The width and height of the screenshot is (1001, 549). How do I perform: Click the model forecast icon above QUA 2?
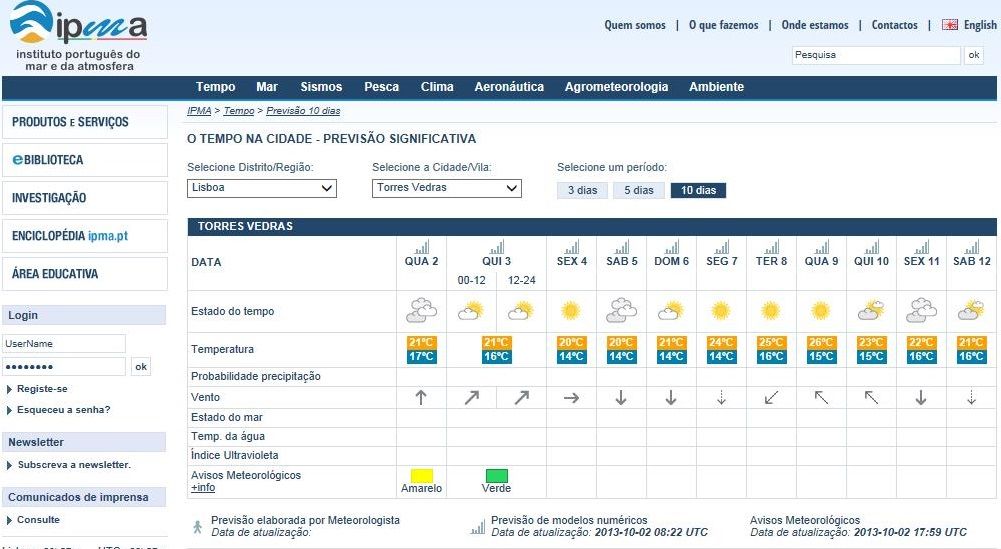421,247
